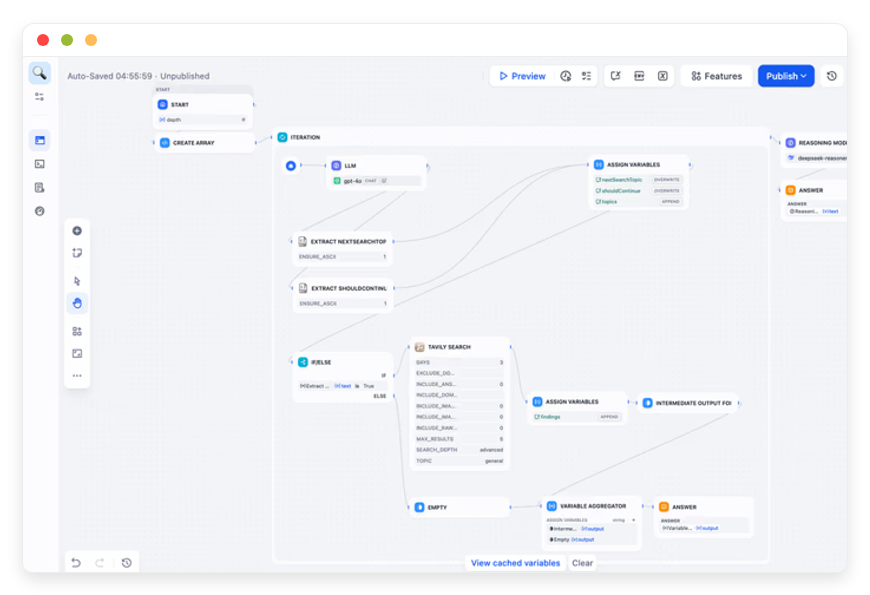This screenshot has height=595, width=870.
Task: Click the iteration start circle icon
Action: [x=291, y=165]
